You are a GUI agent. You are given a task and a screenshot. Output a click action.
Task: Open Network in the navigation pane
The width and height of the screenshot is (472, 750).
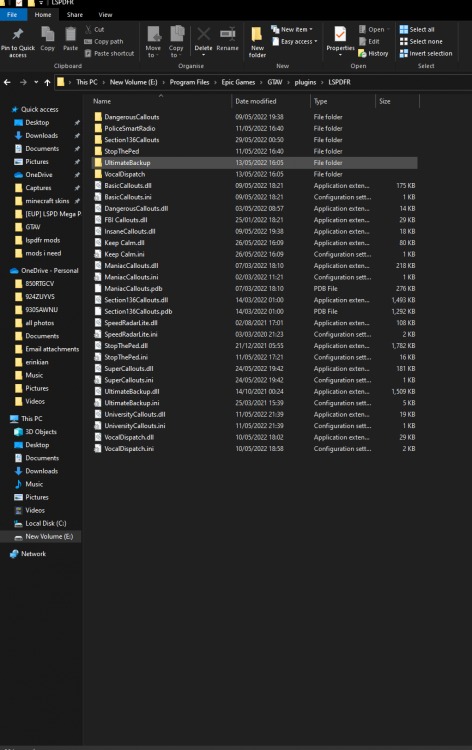coord(33,554)
